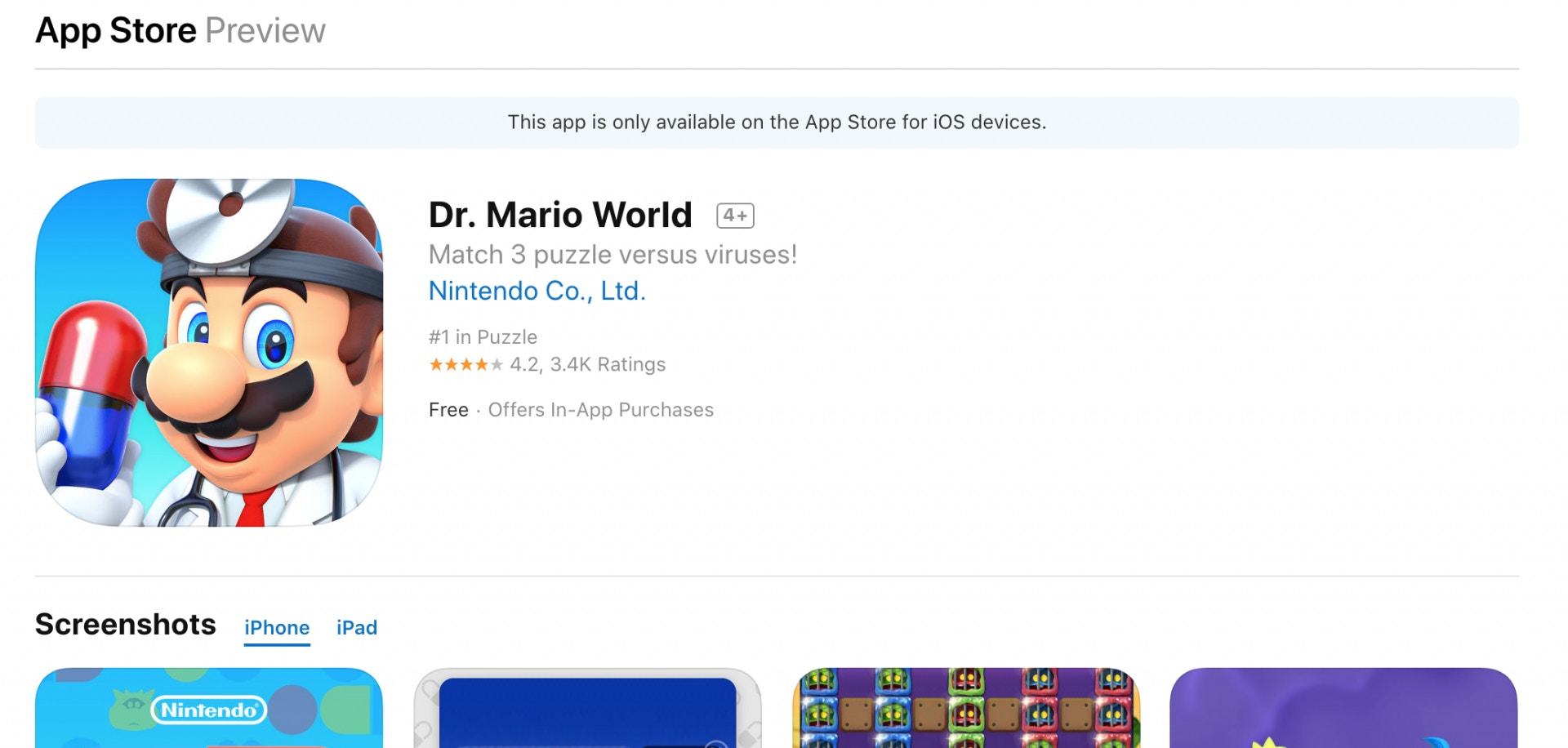Image resolution: width=1568 pixels, height=748 pixels.
Task: Open the third screenshot showing virus blocks
Action: (x=966, y=708)
